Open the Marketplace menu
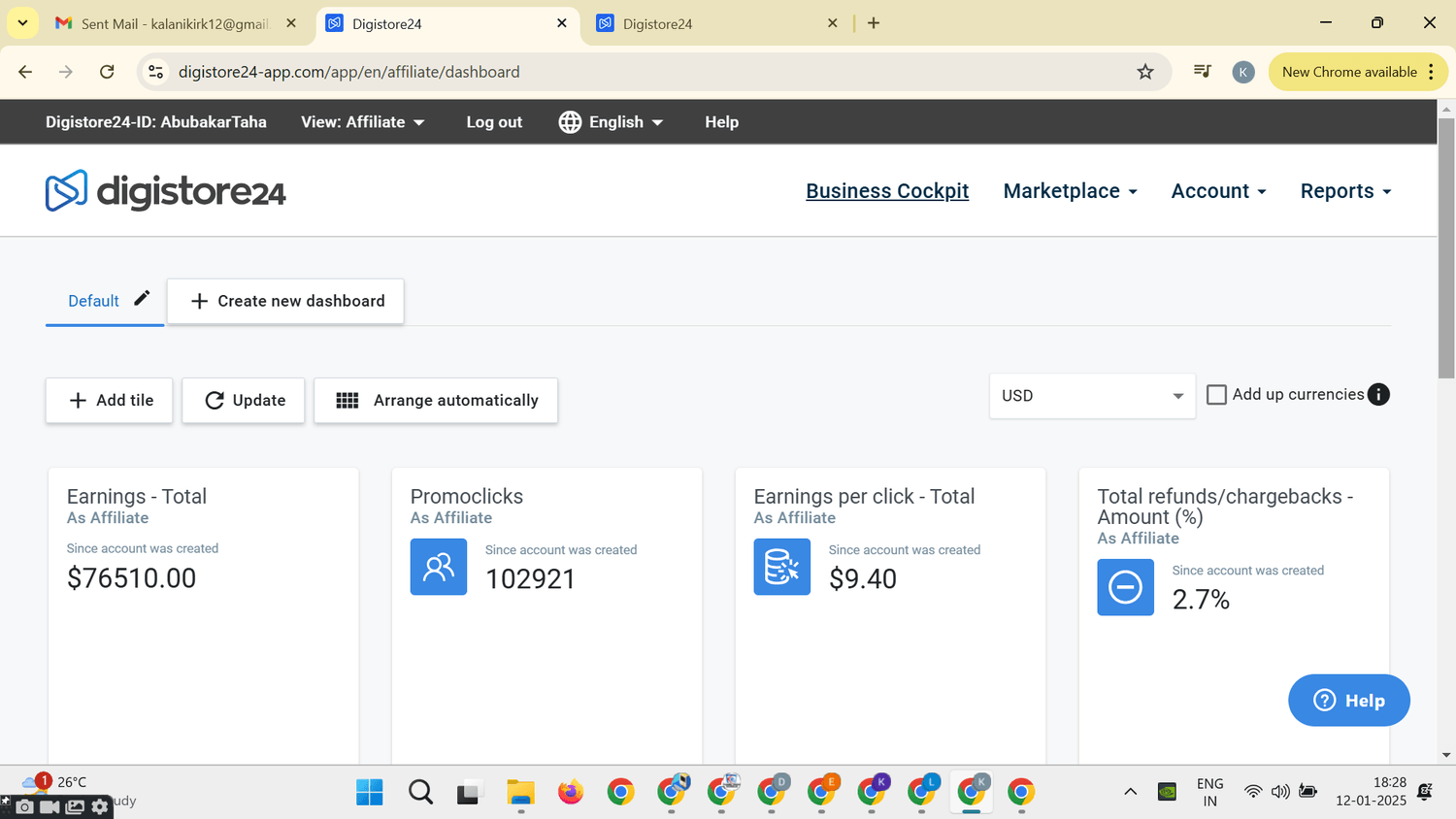 (1070, 191)
